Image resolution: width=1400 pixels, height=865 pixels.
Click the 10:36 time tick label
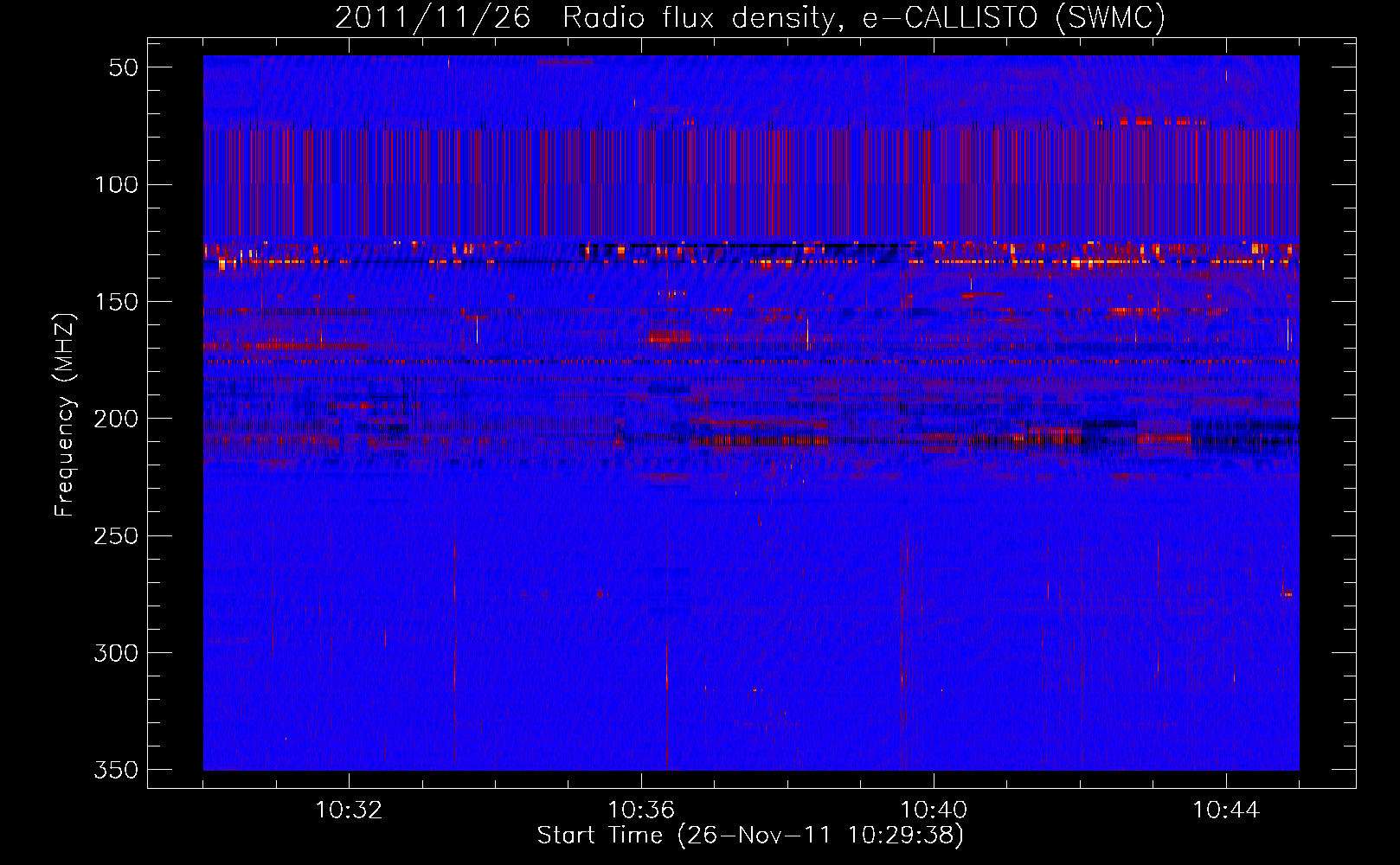pos(641,811)
